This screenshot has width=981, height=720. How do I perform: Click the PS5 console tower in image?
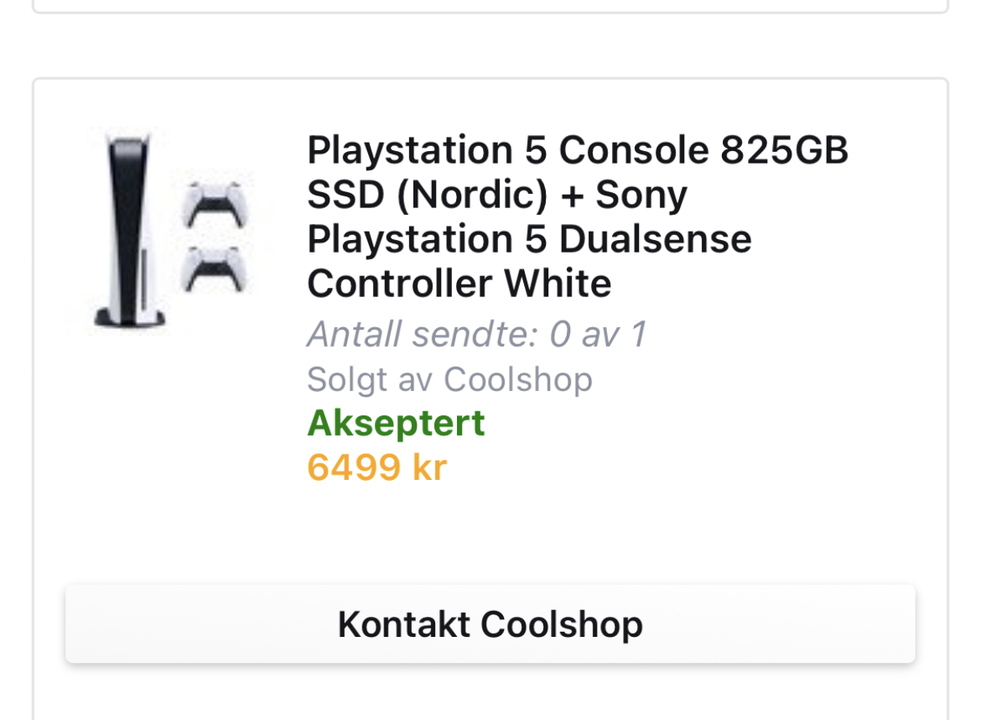coord(130,230)
